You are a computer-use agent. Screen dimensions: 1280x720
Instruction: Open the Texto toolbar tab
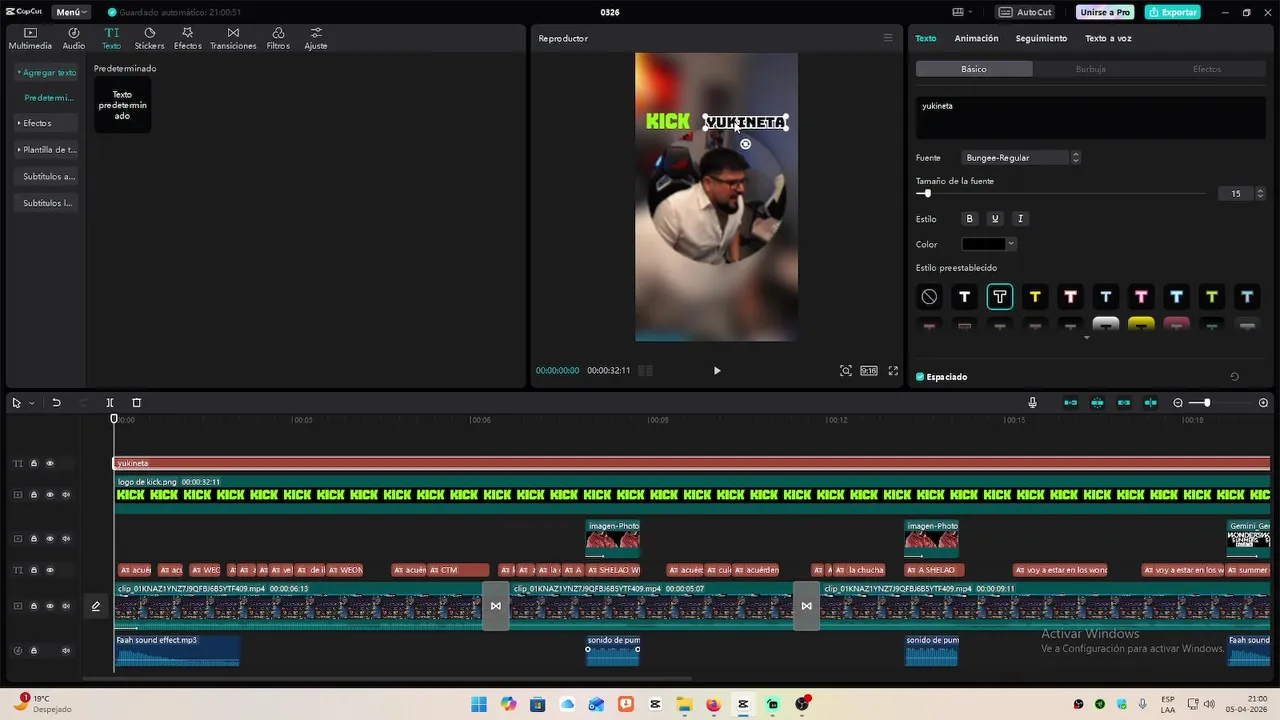click(x=111, y=38)
